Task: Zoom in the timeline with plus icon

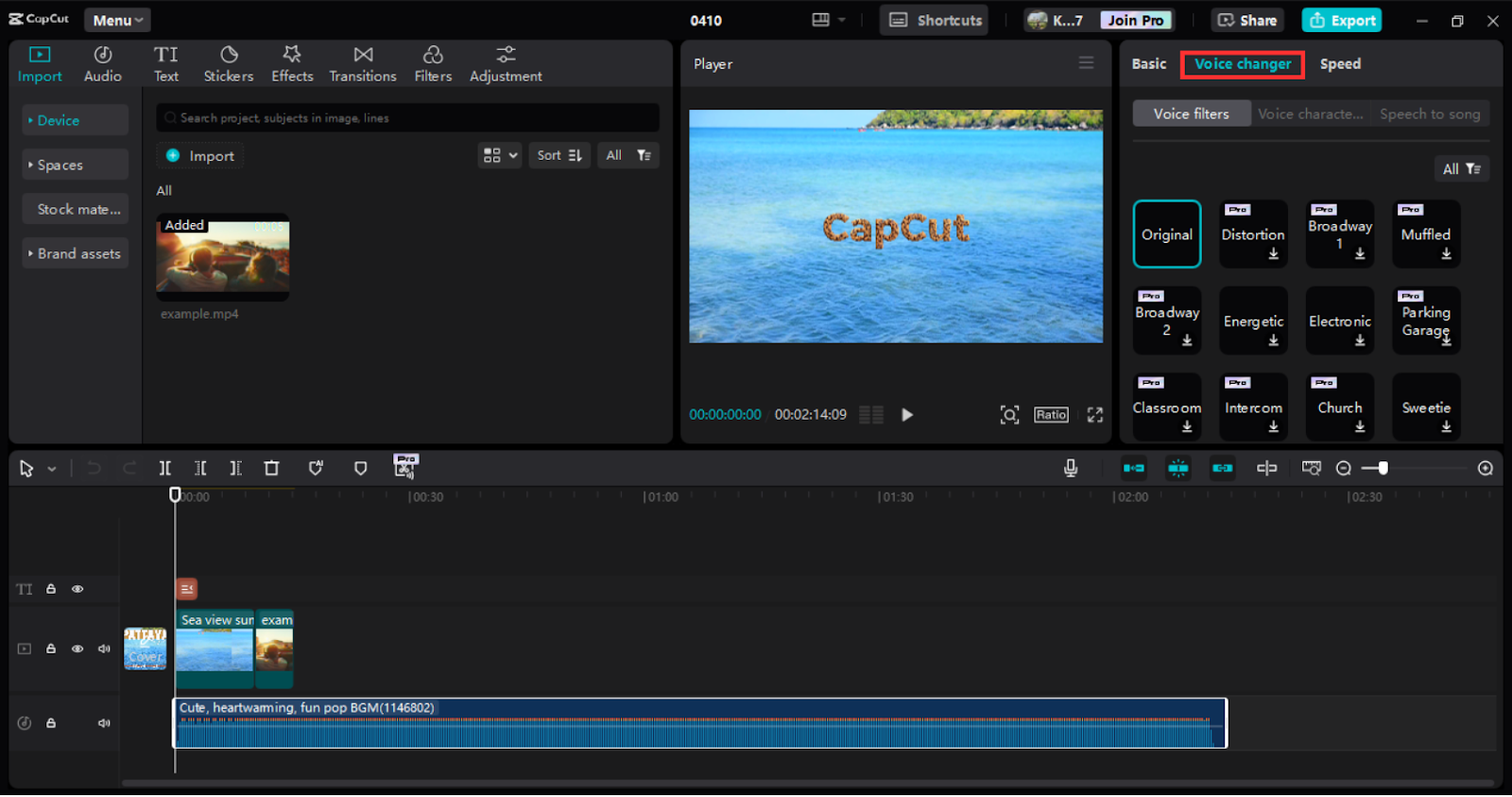Action: point(1486,468)
